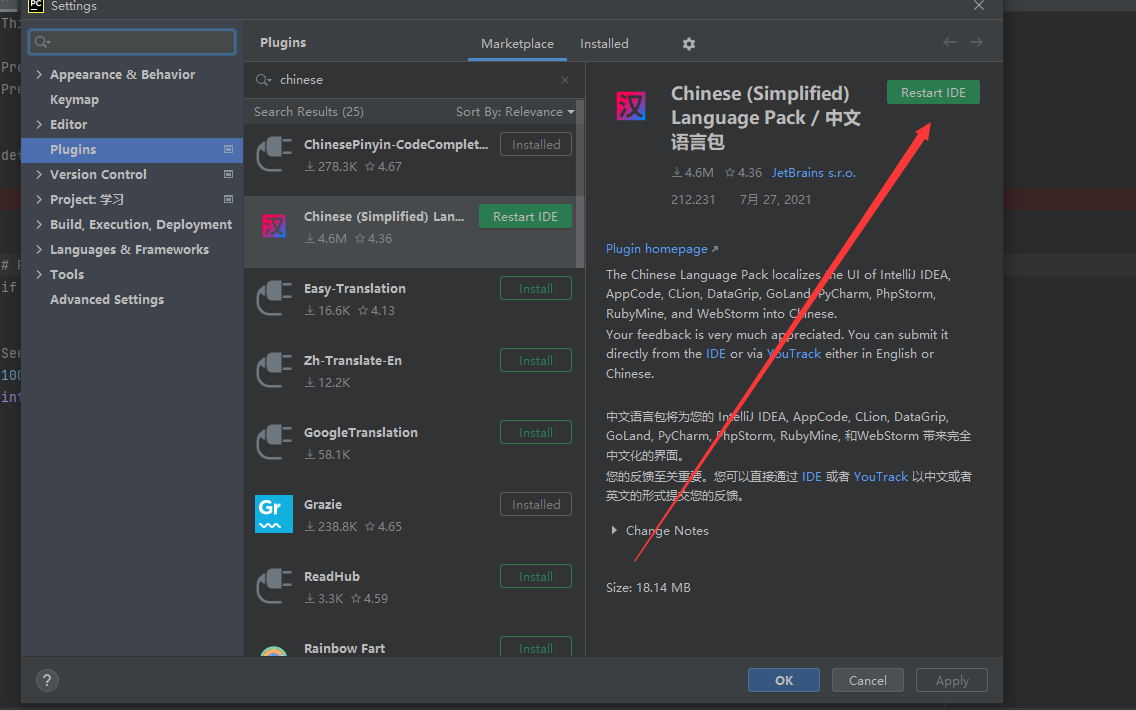Expand Project: 学习 settings node
This screenshot has width=1136, height=710.
pos(39,199)
